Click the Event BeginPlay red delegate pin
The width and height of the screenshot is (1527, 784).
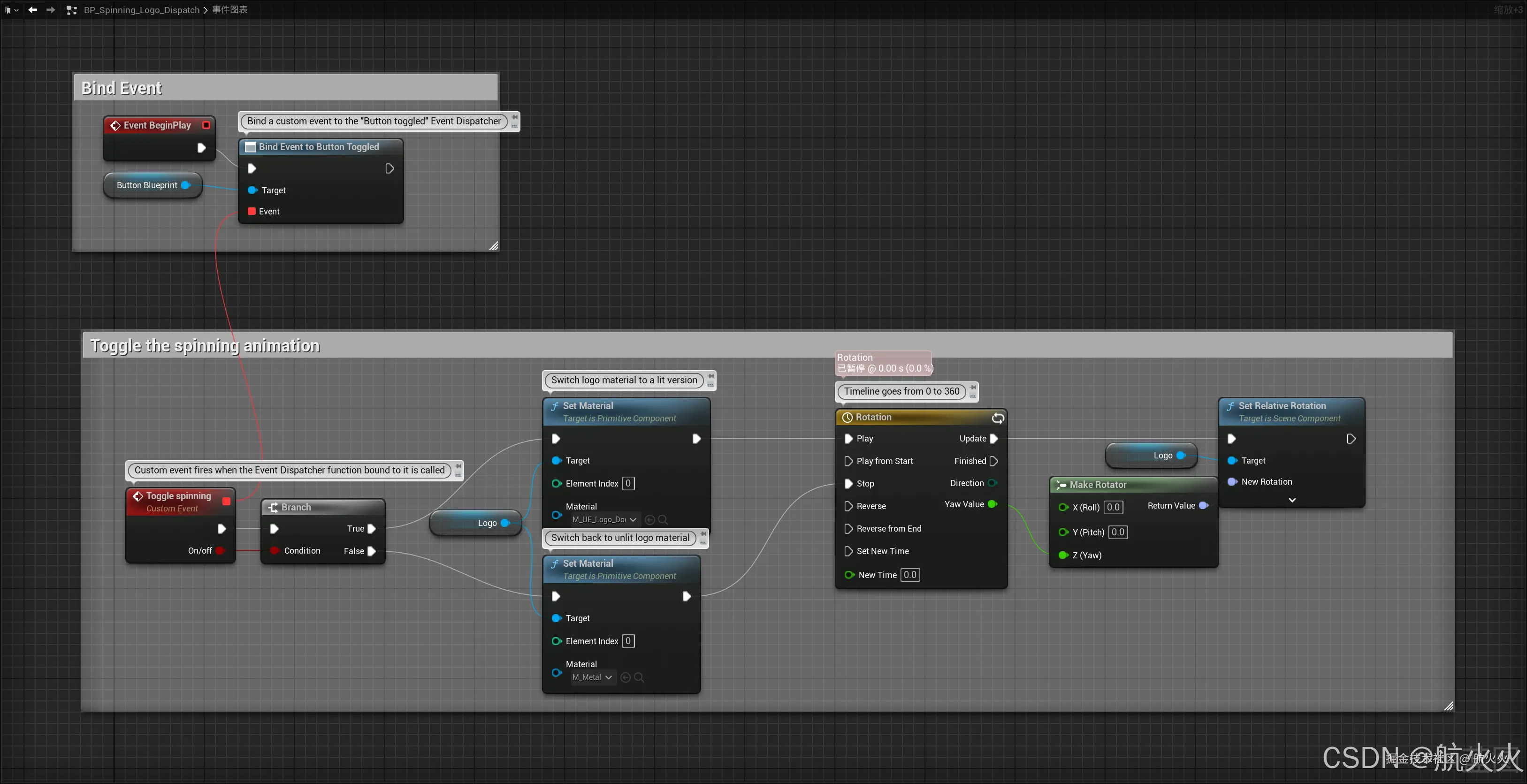point(206,125)
